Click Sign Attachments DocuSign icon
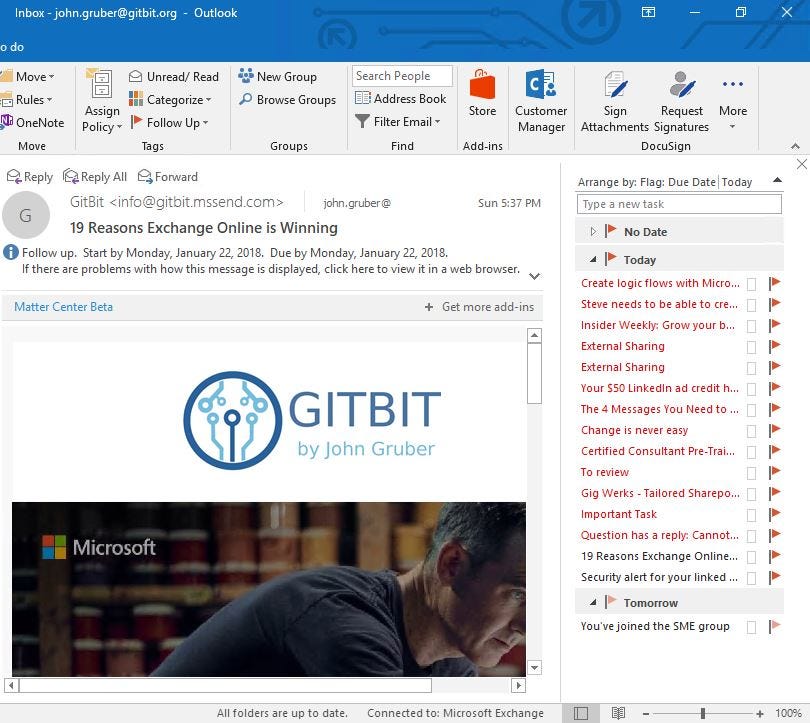Screen dimensions: 810x723 615,101
